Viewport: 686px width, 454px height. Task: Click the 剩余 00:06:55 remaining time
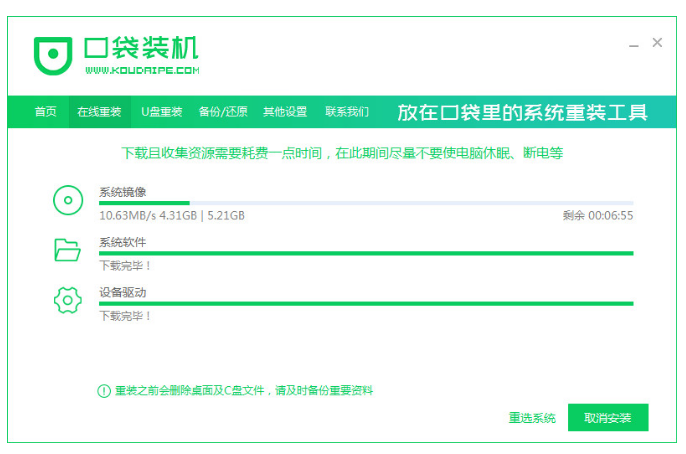[x=598, y=216]
